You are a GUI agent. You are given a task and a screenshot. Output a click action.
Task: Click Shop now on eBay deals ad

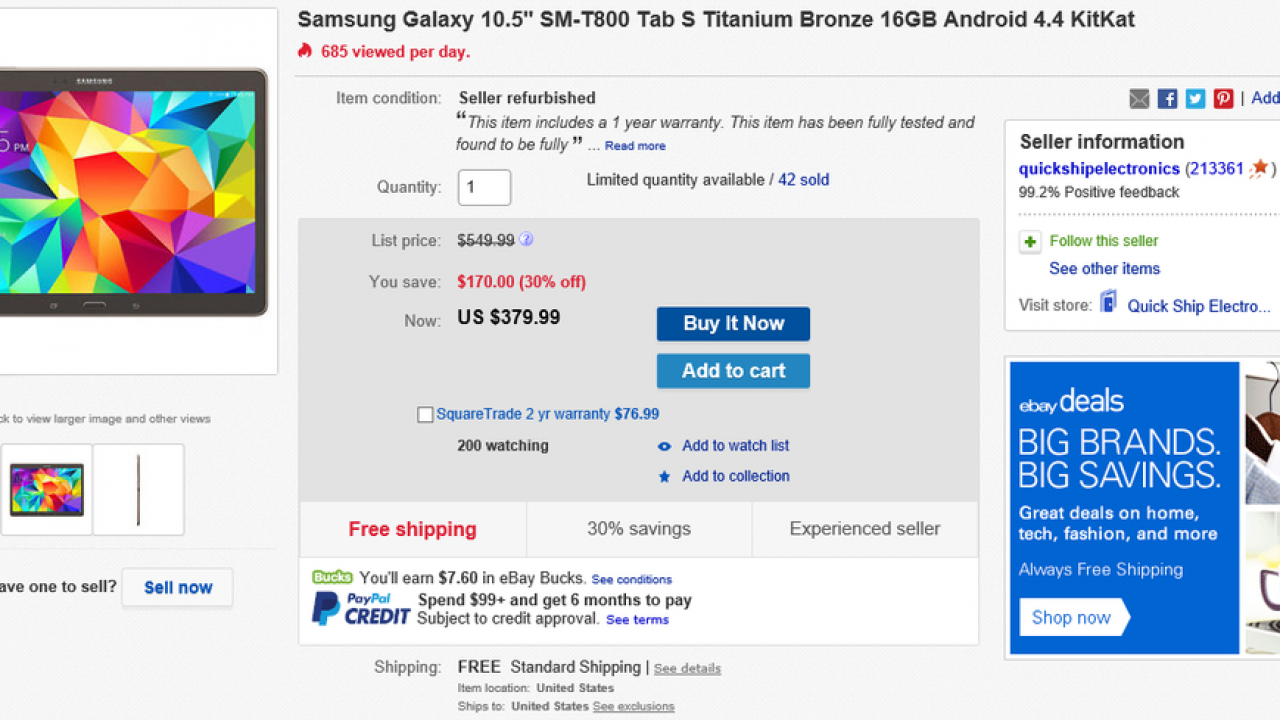click(1071, 618)
